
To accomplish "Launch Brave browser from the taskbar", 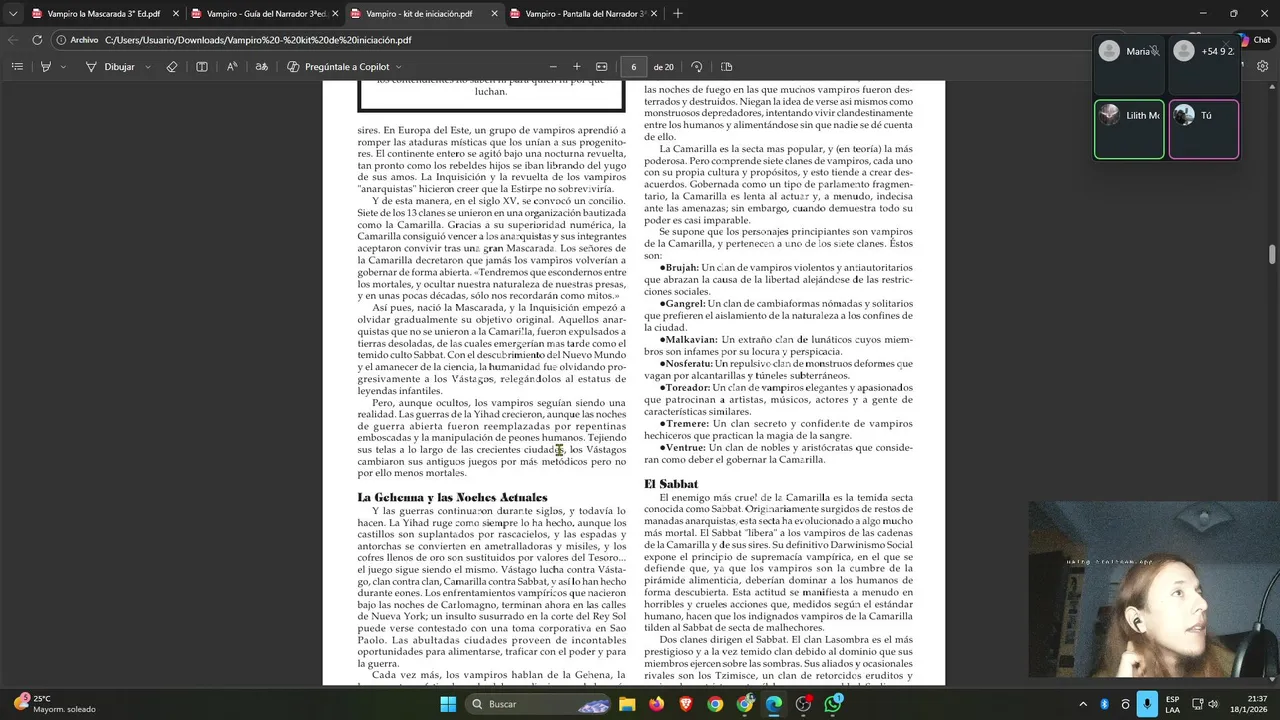I will [686, 704].
